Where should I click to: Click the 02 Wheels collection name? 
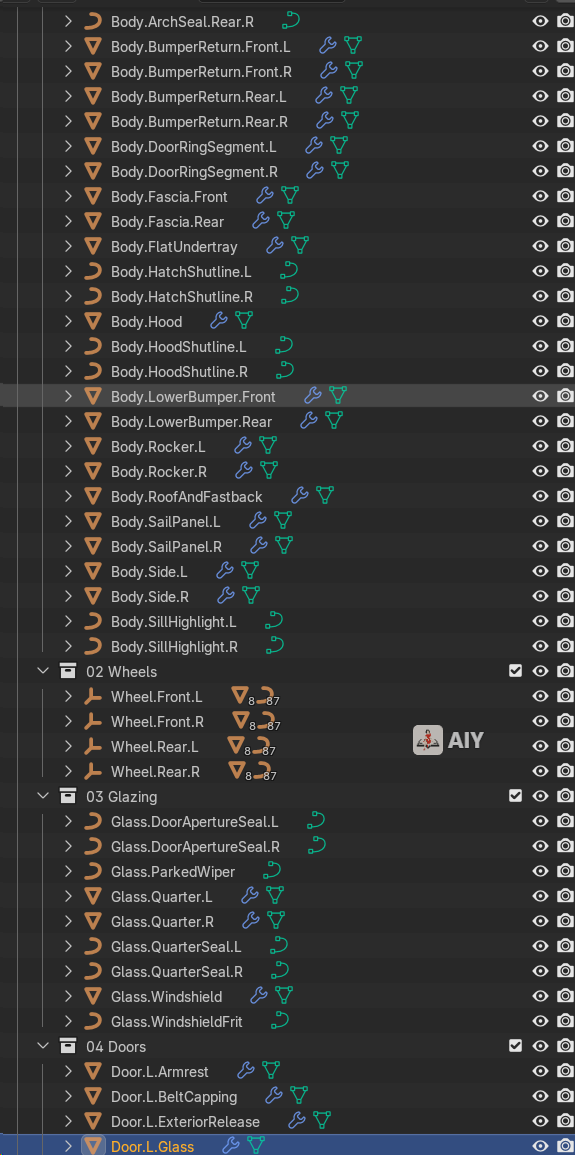pos(121,672)
